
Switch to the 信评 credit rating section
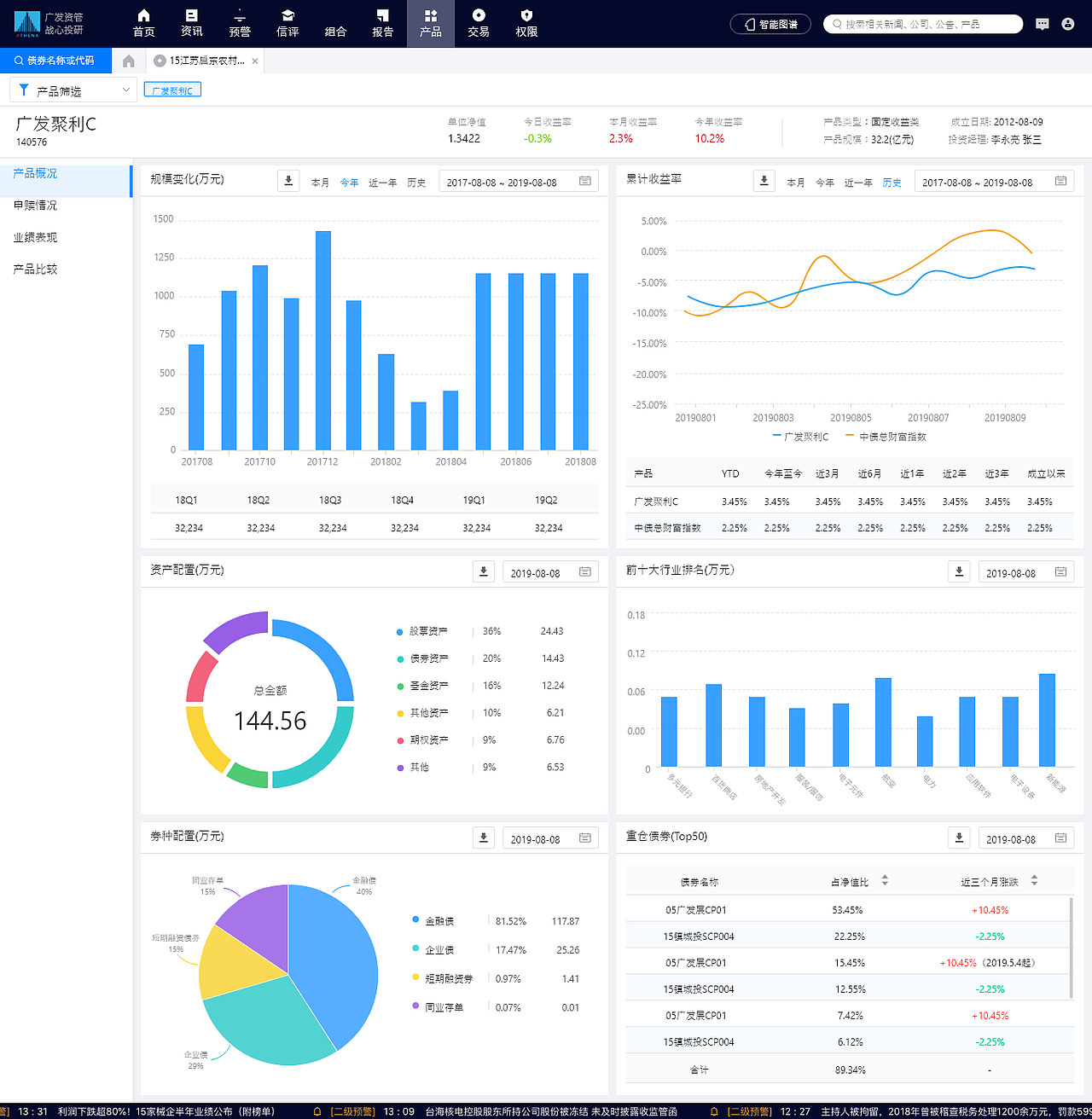pos(288,24)
